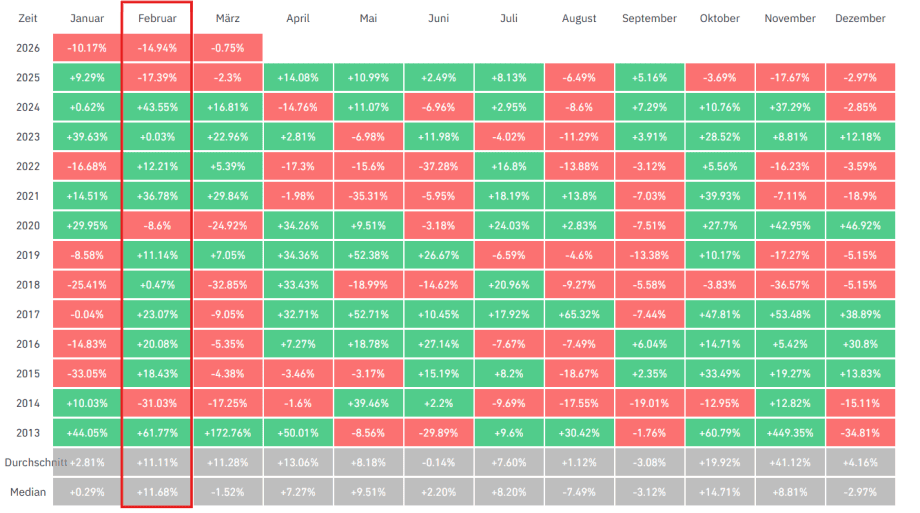This screenshot has height=513, width=920.
Task: Select the 2013 row label
Action: point(28,433)
